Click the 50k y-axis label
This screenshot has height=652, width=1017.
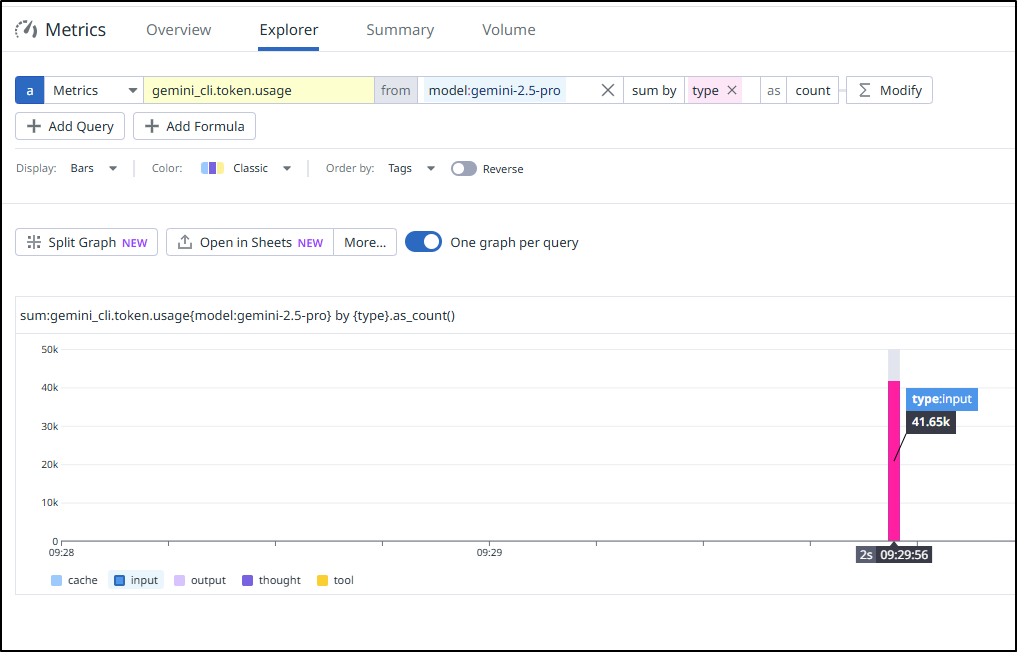pos(49,350)
